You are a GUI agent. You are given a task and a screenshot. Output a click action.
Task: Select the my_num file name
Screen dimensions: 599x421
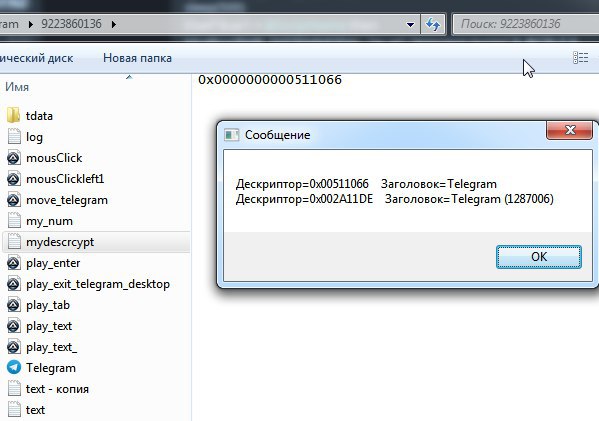point(49,221)
